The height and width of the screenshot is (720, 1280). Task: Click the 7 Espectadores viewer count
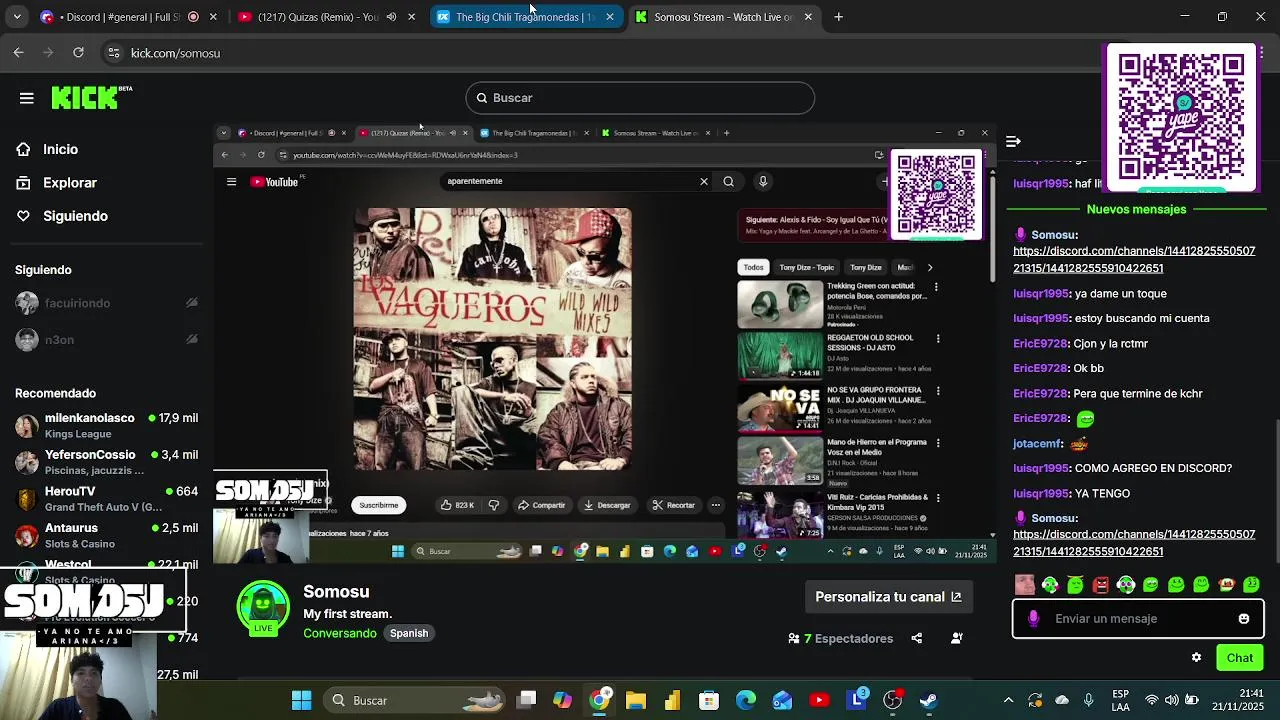click(x=840, y=638)
